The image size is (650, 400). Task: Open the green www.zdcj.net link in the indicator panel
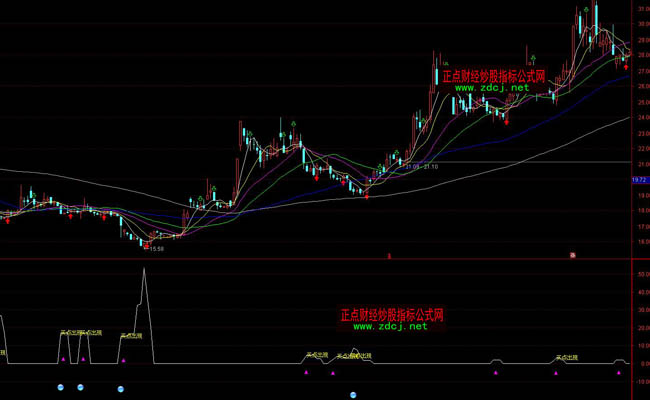point(390,326)
